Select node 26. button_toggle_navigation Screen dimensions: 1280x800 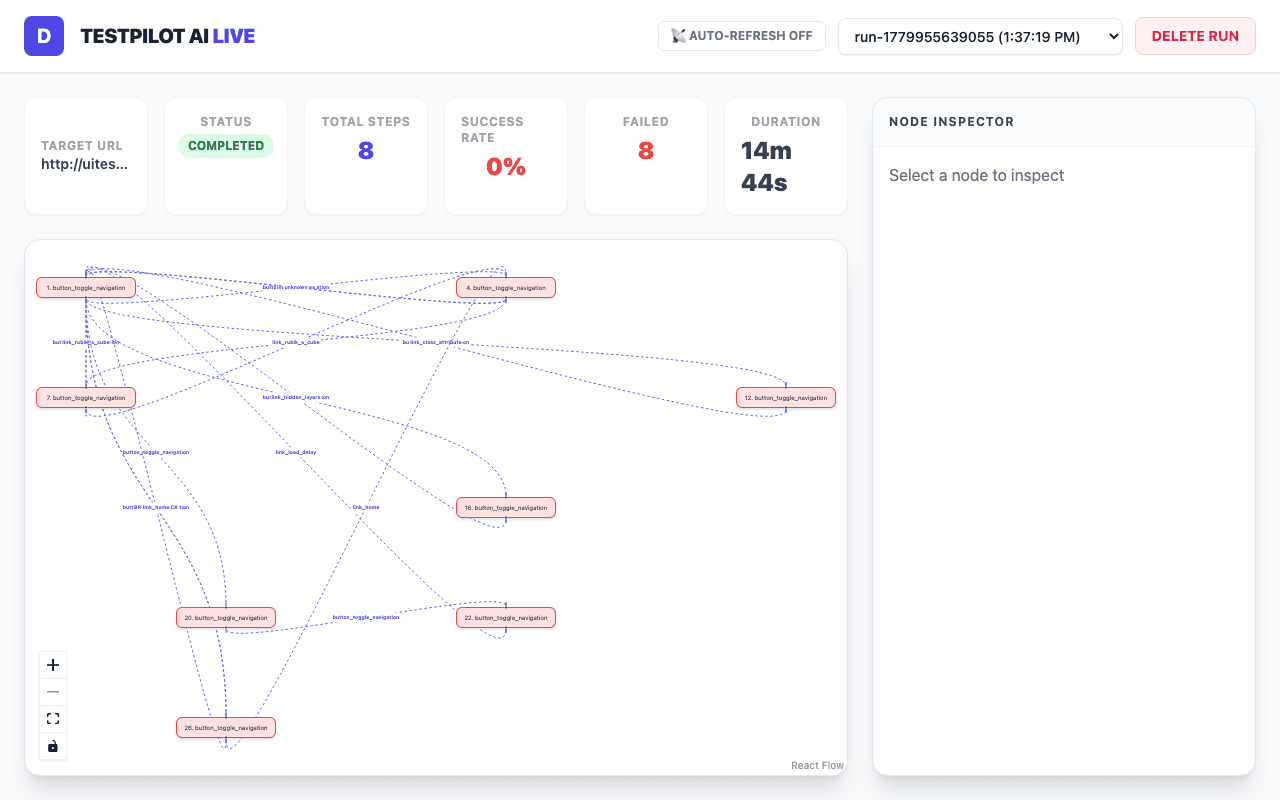[226, 728]
